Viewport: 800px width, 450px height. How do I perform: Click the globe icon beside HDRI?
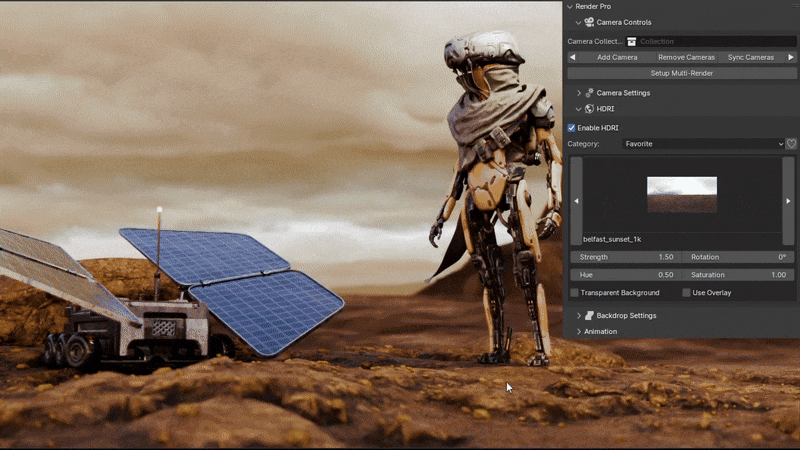(589, 109)
